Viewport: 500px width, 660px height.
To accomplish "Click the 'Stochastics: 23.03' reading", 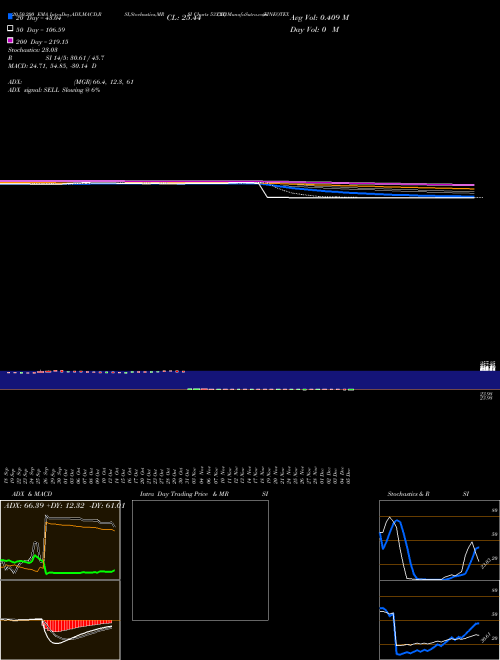I will click(x=33, y=50).
